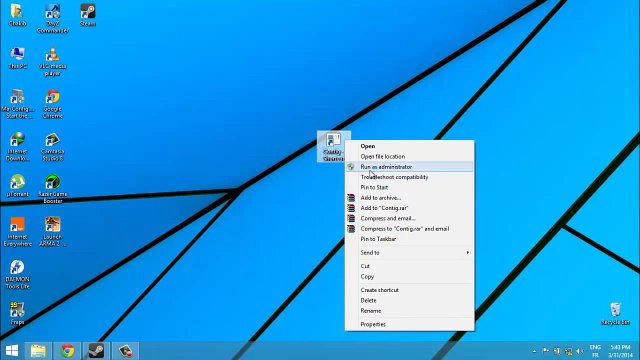
Task: Open the Windows Start button
Action: click(x=12, y=351)
